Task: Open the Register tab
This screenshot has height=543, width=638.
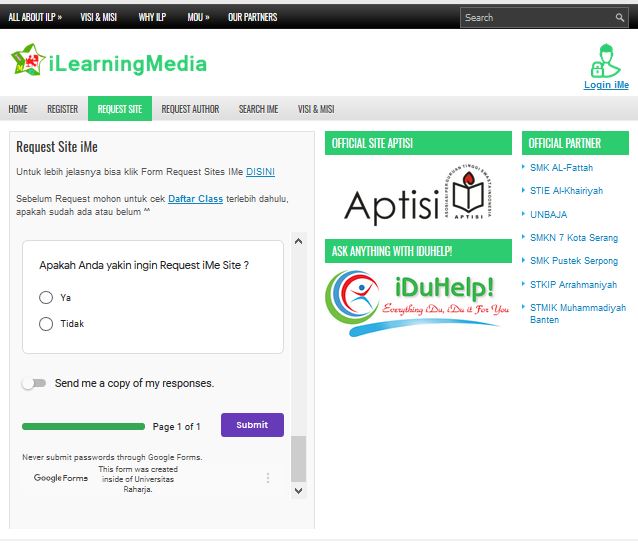Action: click(x=63, y=109)
